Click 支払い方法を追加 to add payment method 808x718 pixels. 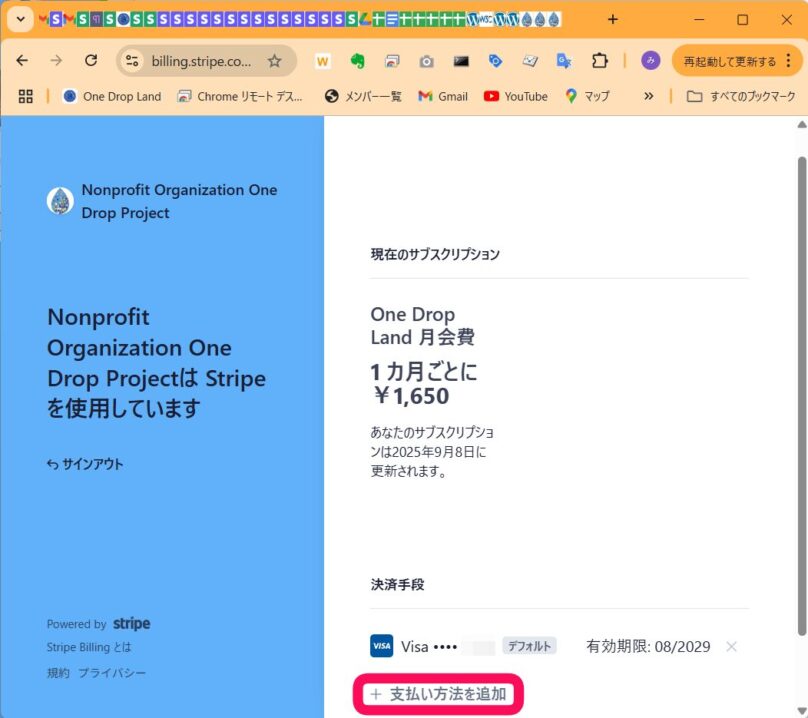[438, 694]
